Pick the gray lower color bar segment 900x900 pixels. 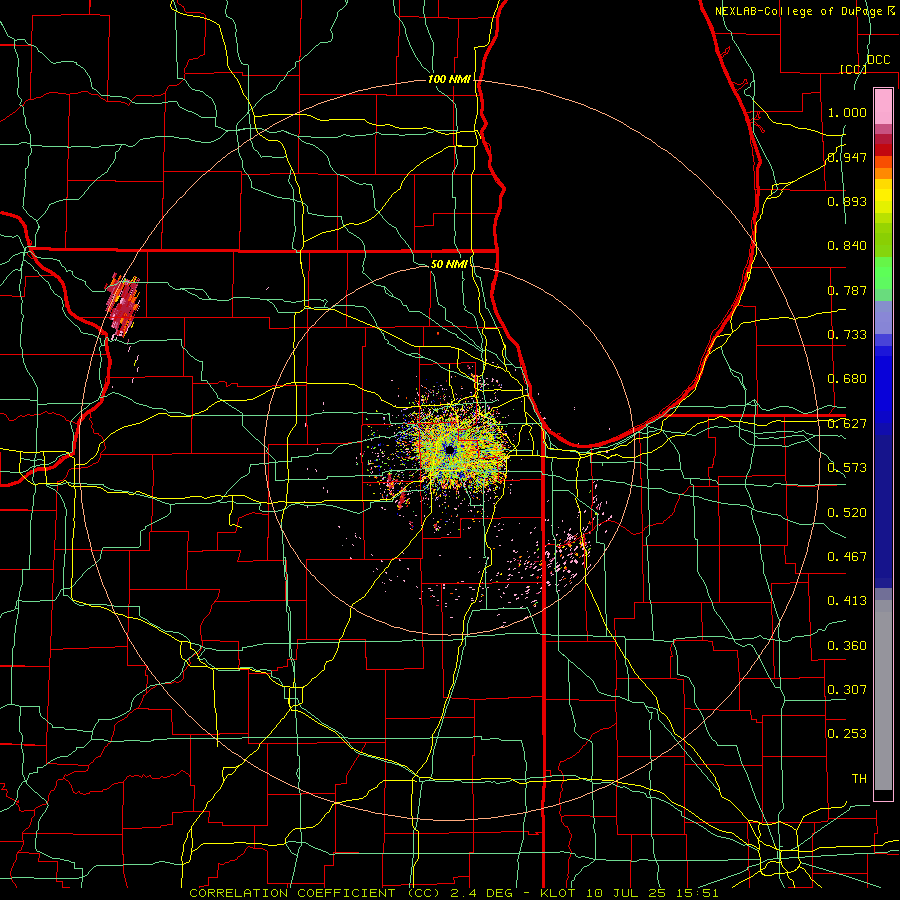tap(883, 700)
